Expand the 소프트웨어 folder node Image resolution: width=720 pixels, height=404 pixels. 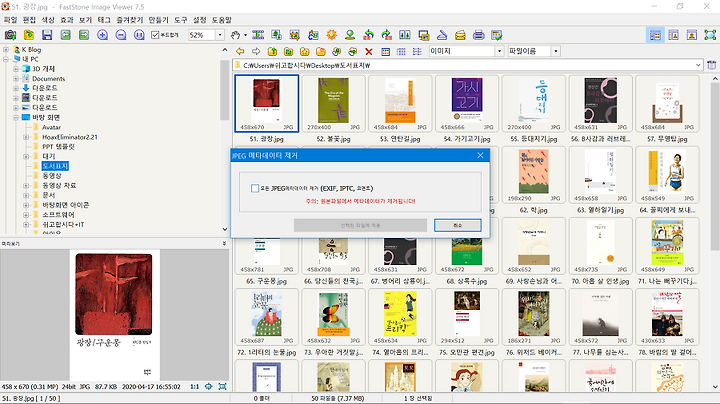click(26, 214)
